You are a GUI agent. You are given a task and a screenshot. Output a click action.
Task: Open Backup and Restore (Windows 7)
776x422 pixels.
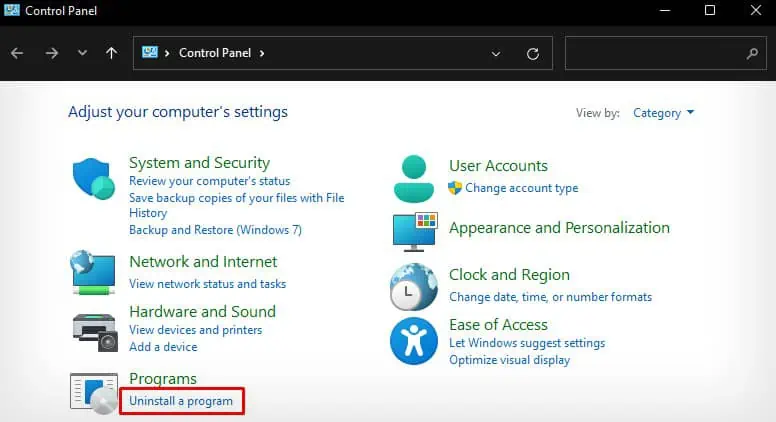point(215,230)
